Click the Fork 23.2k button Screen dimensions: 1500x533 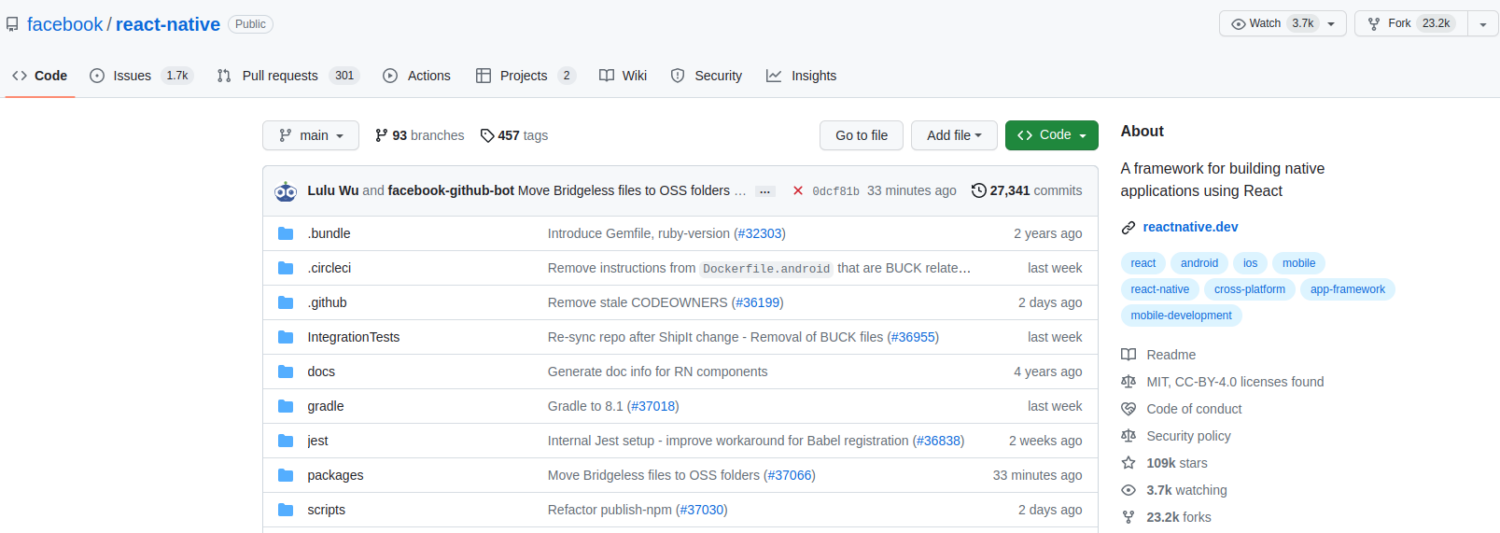[1411, 24]
